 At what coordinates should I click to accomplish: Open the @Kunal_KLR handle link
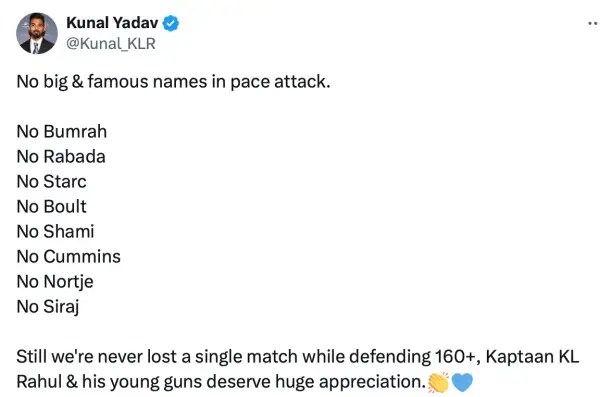pyautogui.click(x=111, y=44)
